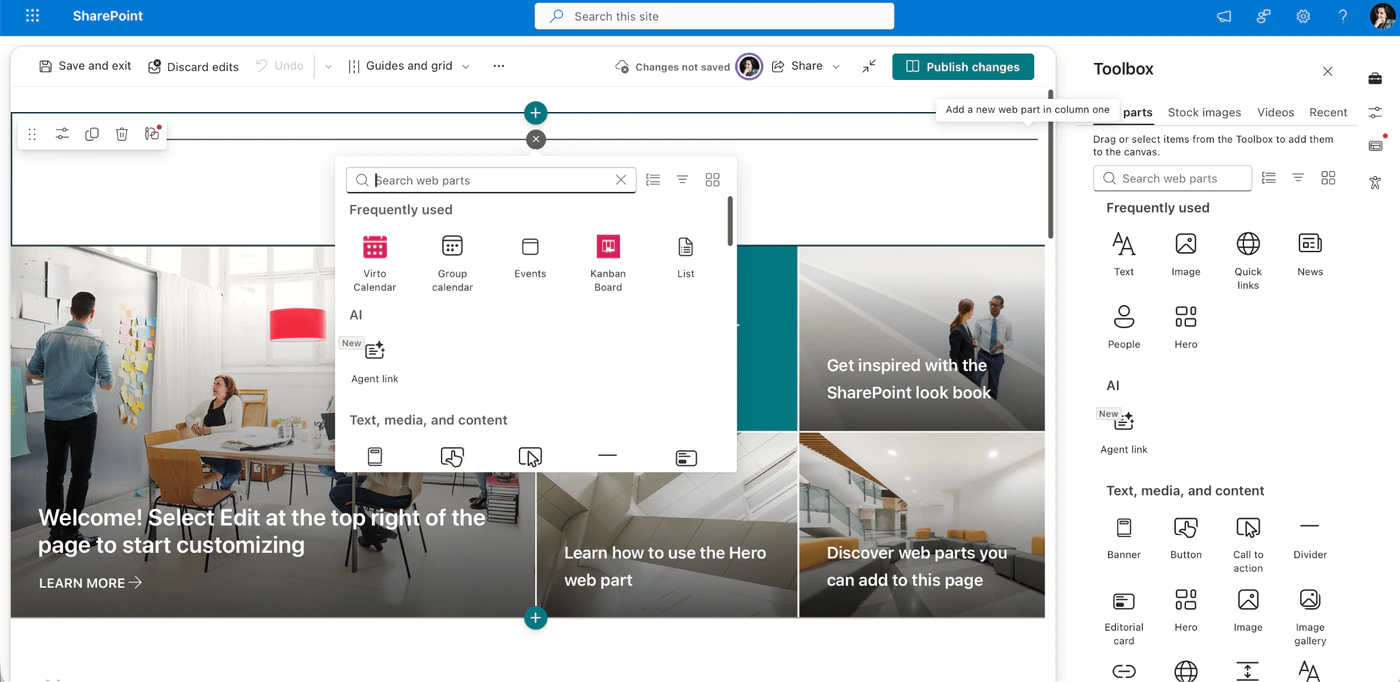Image resolution: width=1400 pixels, height=682 pixels.
Task: Click the Share button
Action: click(796, 66)
